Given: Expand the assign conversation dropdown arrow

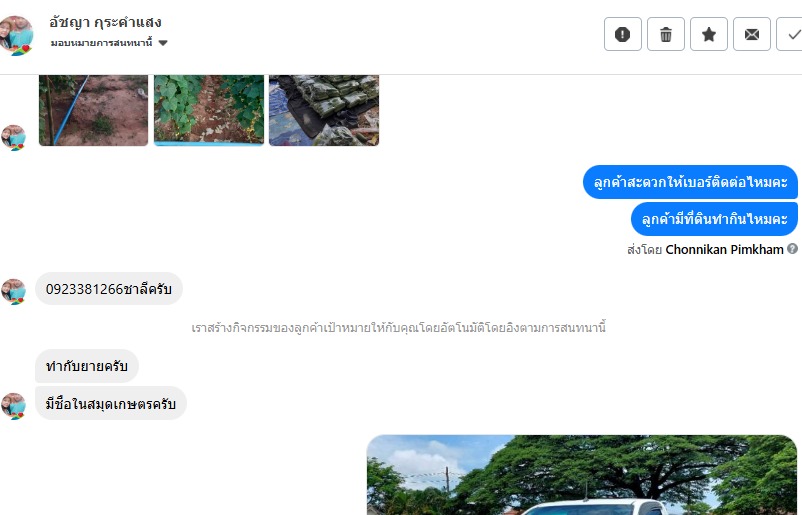Looking at the screenshot, I should [163, 43].
